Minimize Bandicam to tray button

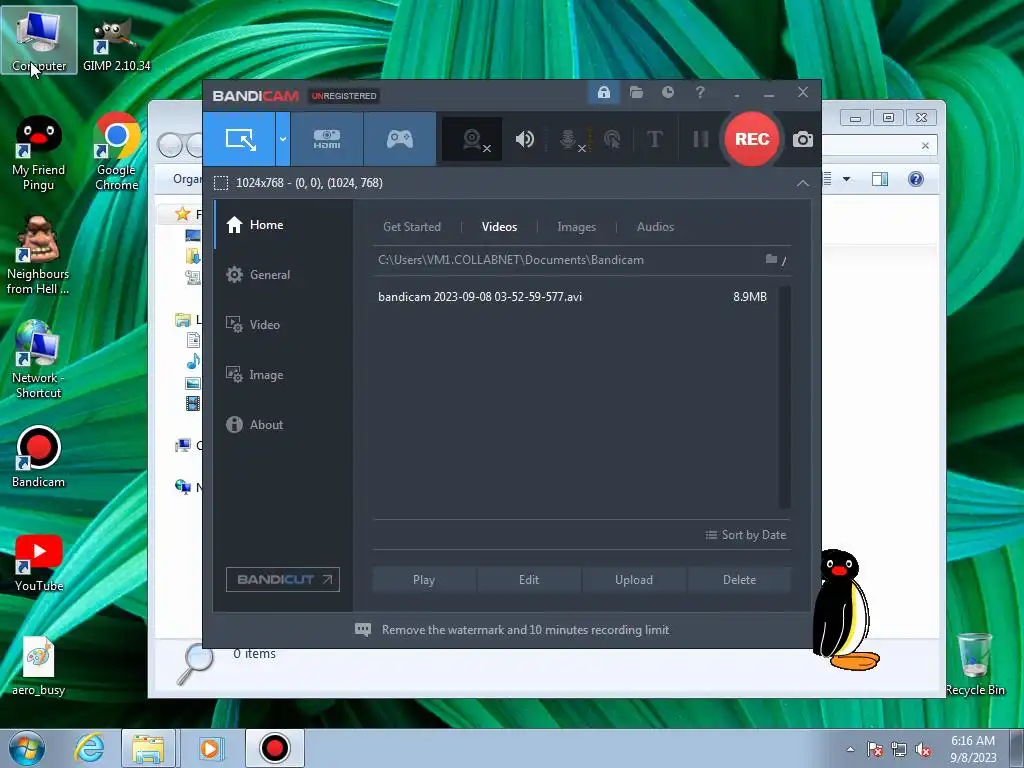pyautogui.click(x=737, y=93)
